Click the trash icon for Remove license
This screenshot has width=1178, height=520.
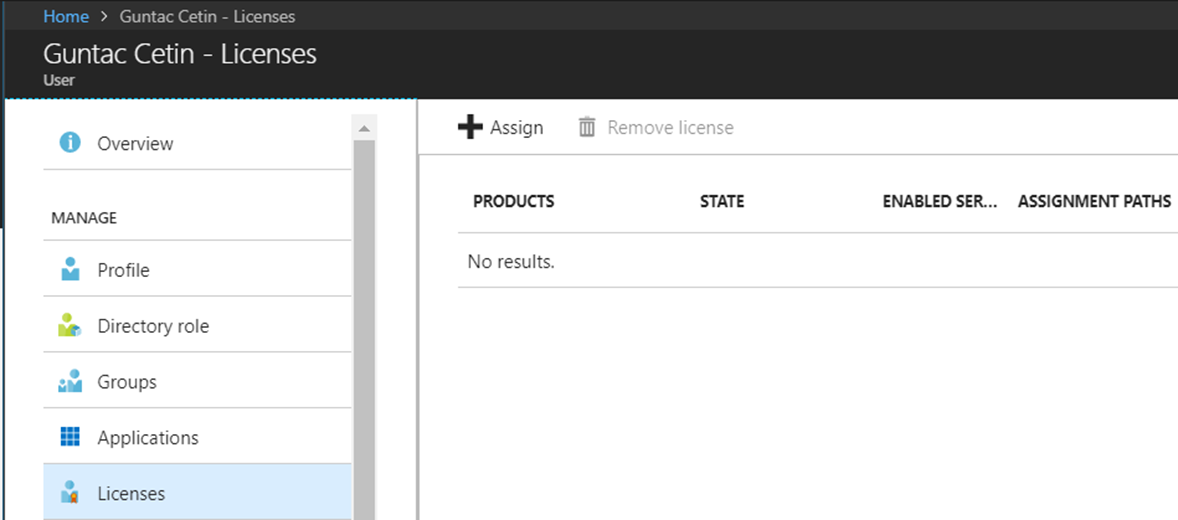[587, 127]
